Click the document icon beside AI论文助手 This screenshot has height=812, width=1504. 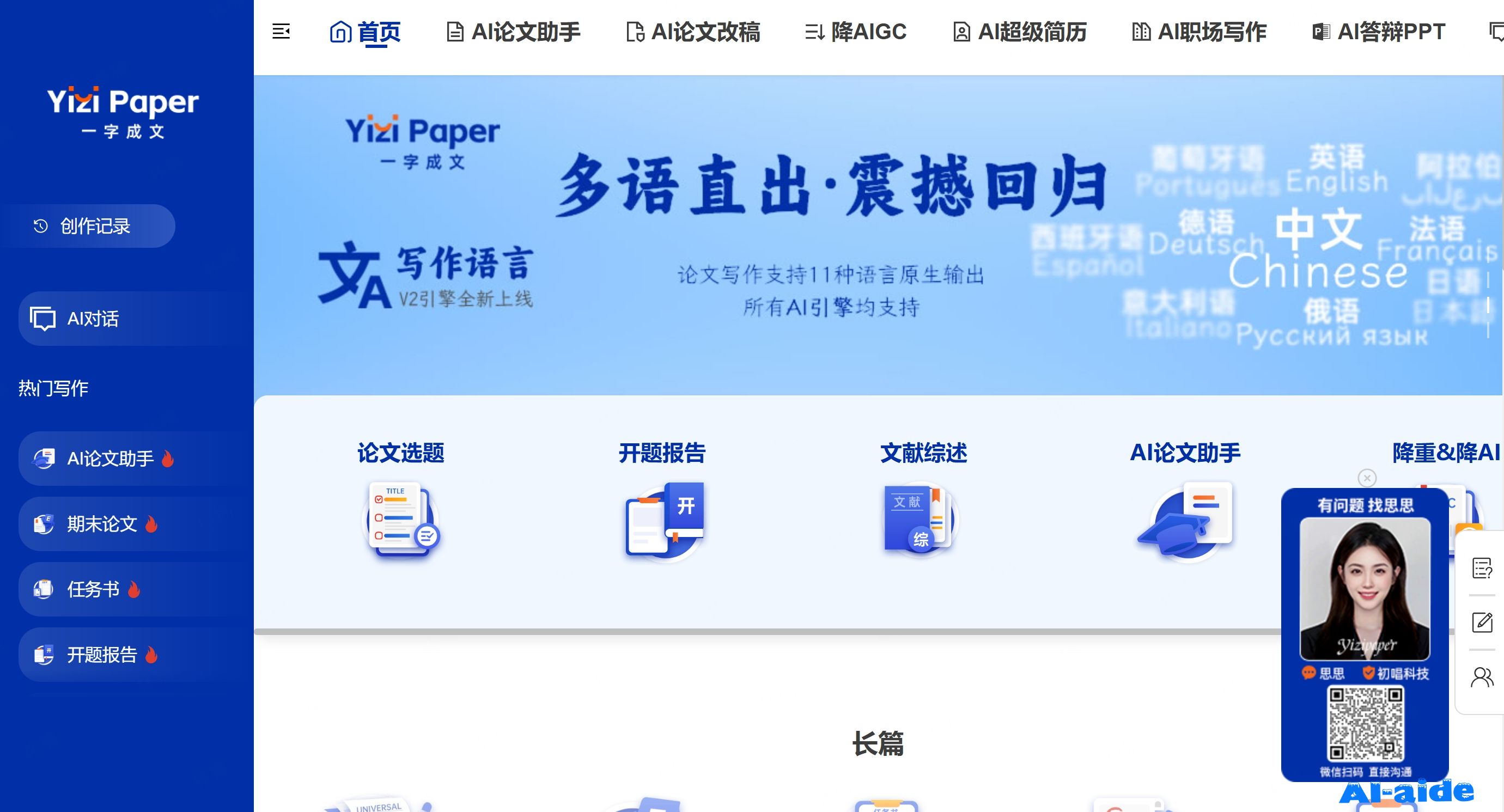455,32
